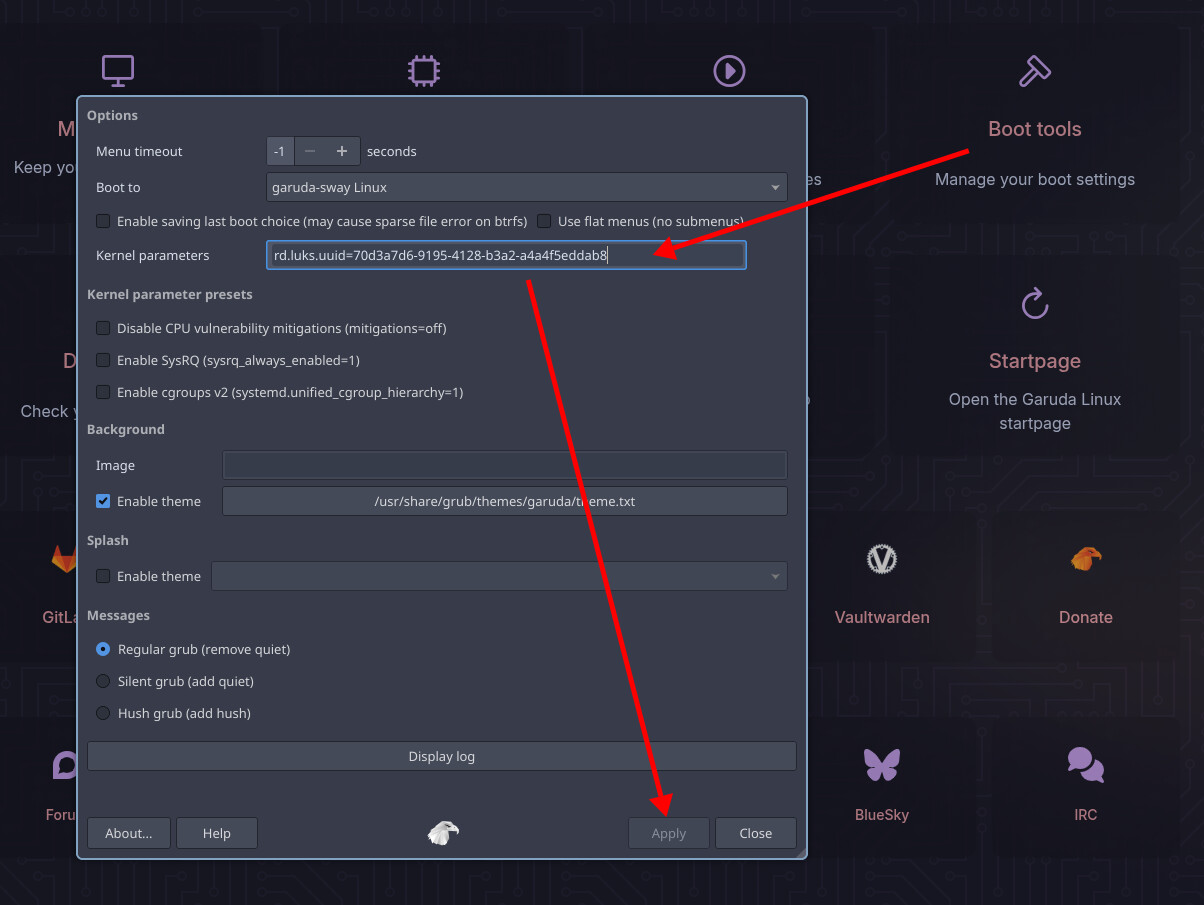Viewport: 1204px width, 905px height.
Task: Toggle Disable CPU vulnerability mitigations checkbox
Action: (103, 328)
